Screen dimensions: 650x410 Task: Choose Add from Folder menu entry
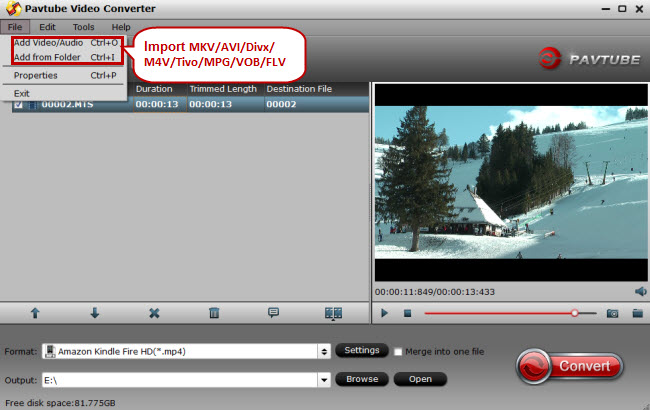[x=66, y=57]
